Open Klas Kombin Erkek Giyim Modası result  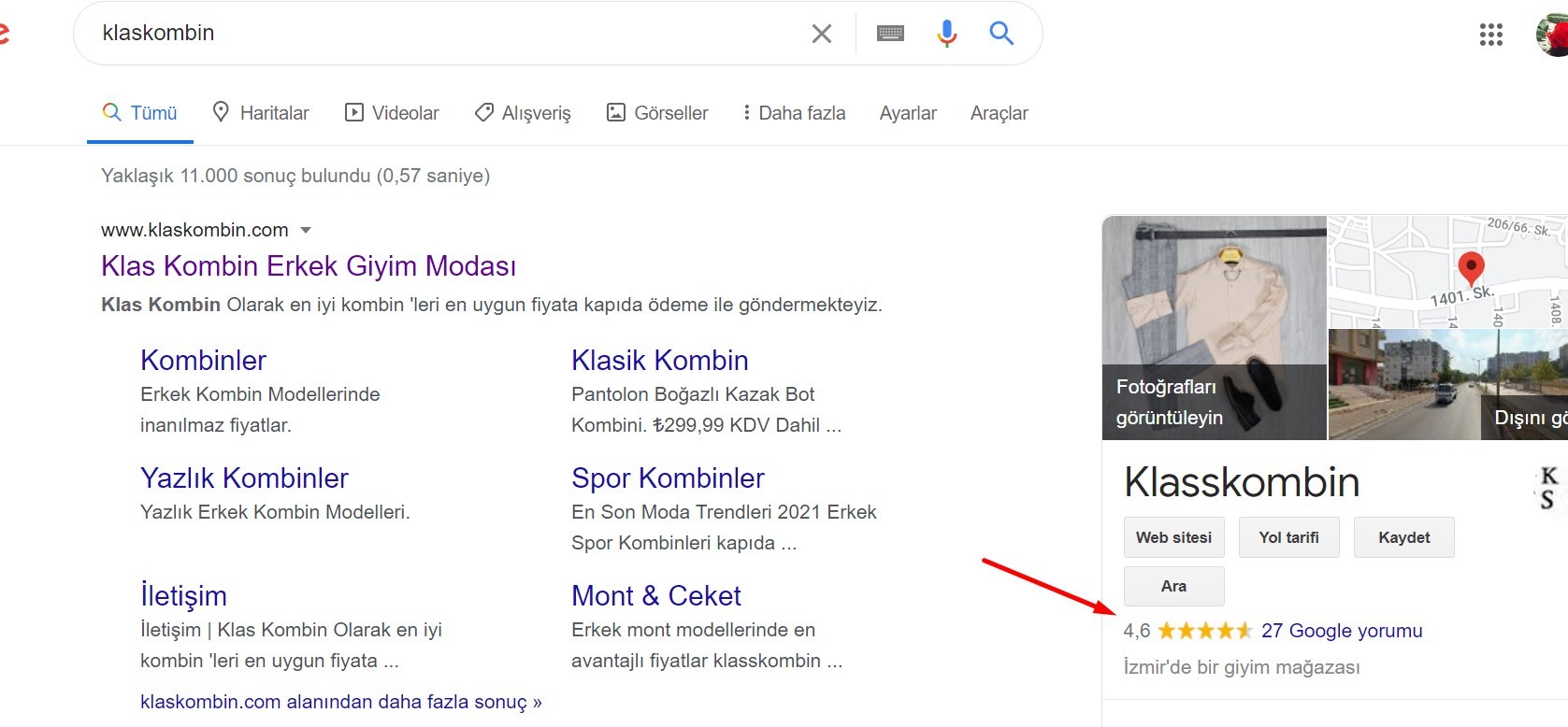point(309,266)
